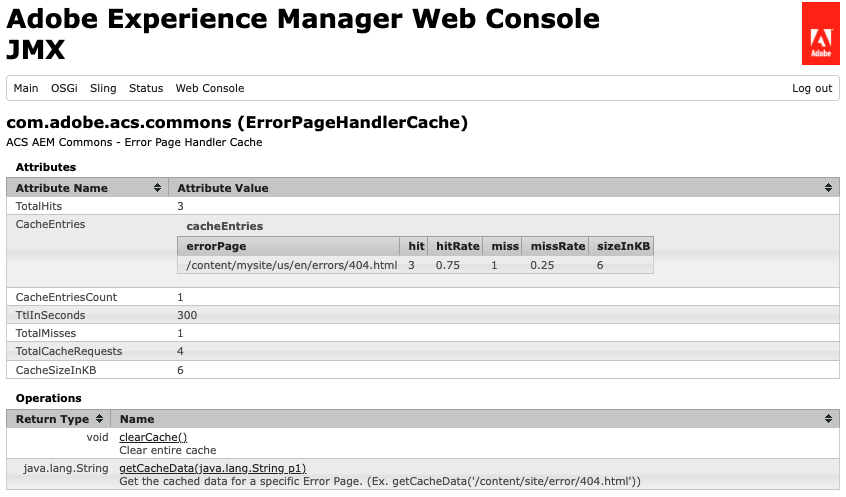The image size is (846, 497).
Task: Click the Return Type column header
Action: point(59,418)
